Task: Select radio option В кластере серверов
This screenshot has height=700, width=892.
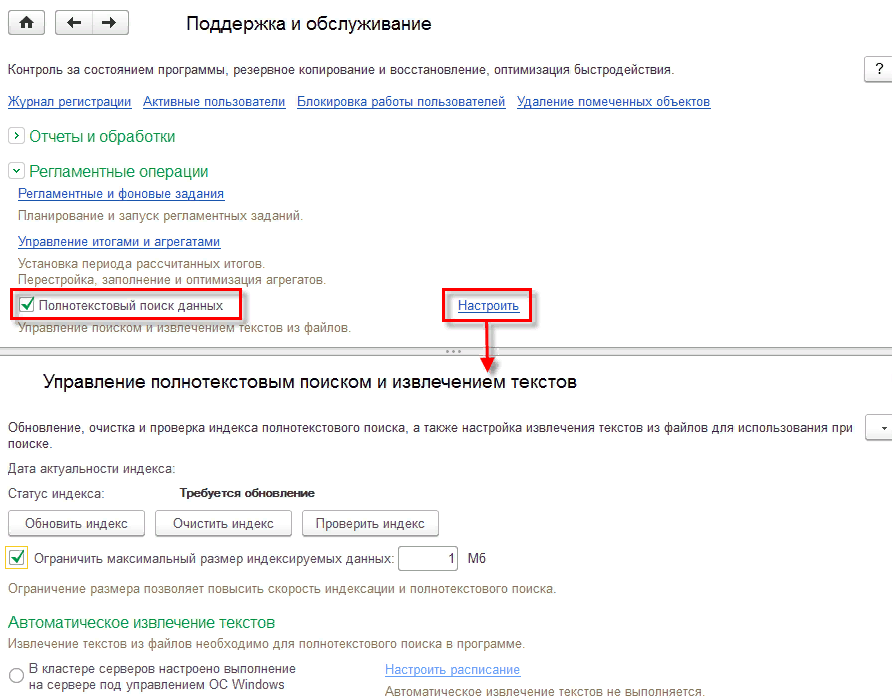Action: pyautogui.click(x=16, y=677)
